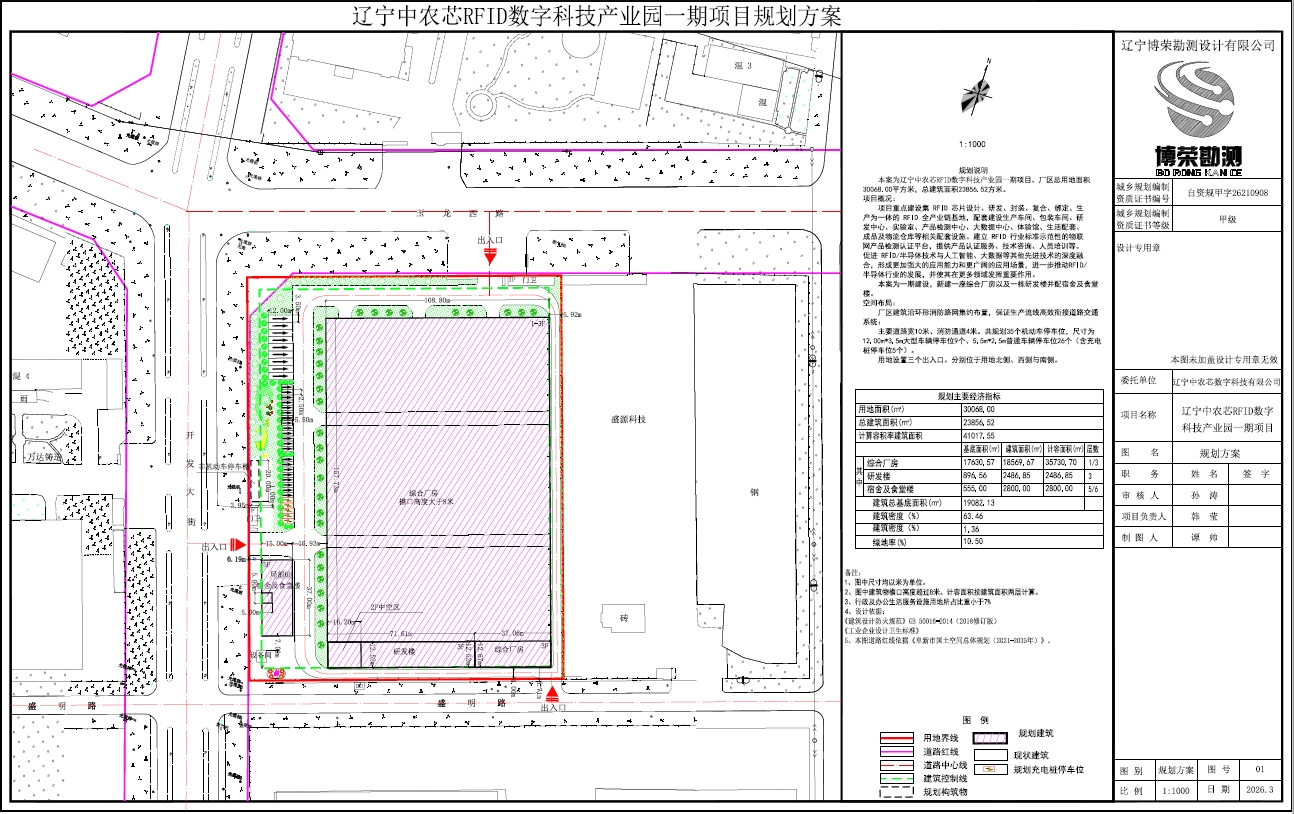This screenshot has width=1294, height=814.
Task: Click the red north entrance arrow marker
Action: point(488,257)
